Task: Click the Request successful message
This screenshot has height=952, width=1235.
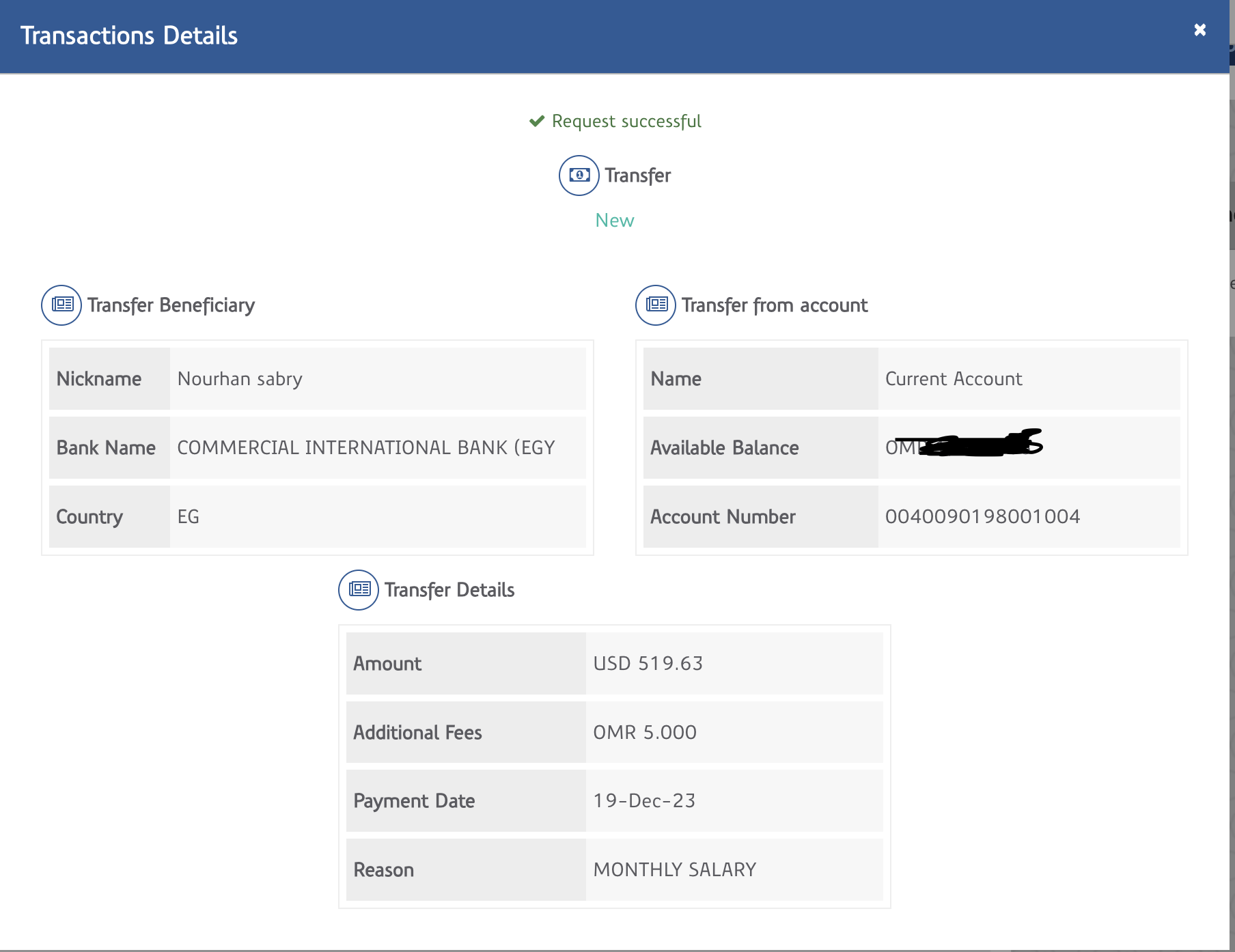Action: [626, 121]
